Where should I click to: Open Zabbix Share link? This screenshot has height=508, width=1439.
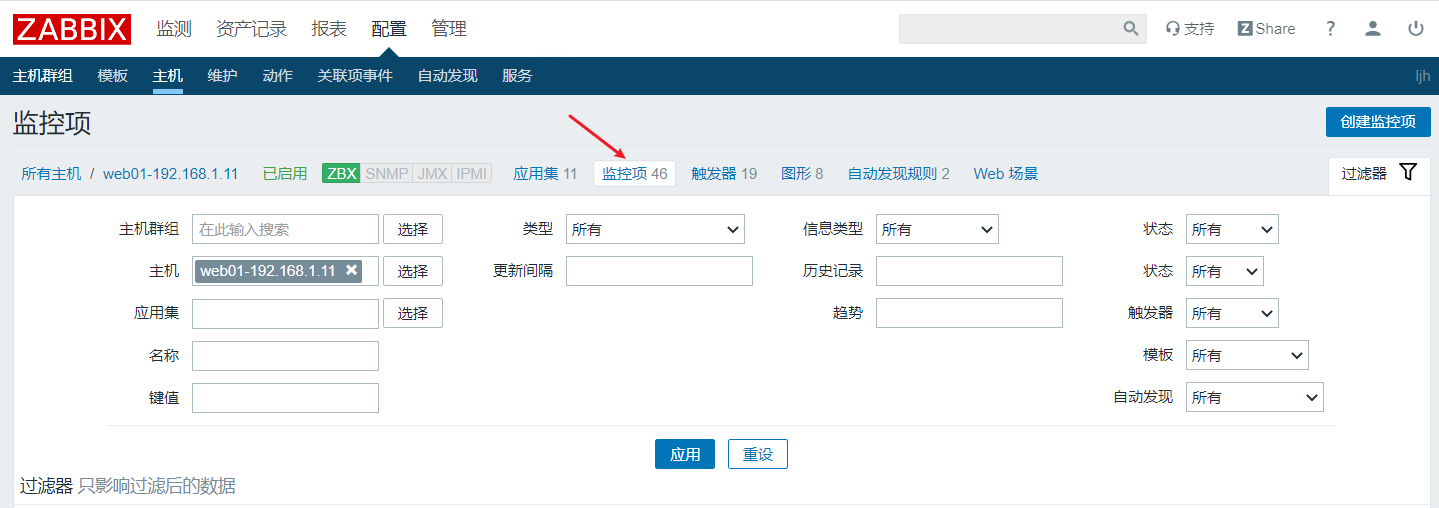[x=1266, y=29]
